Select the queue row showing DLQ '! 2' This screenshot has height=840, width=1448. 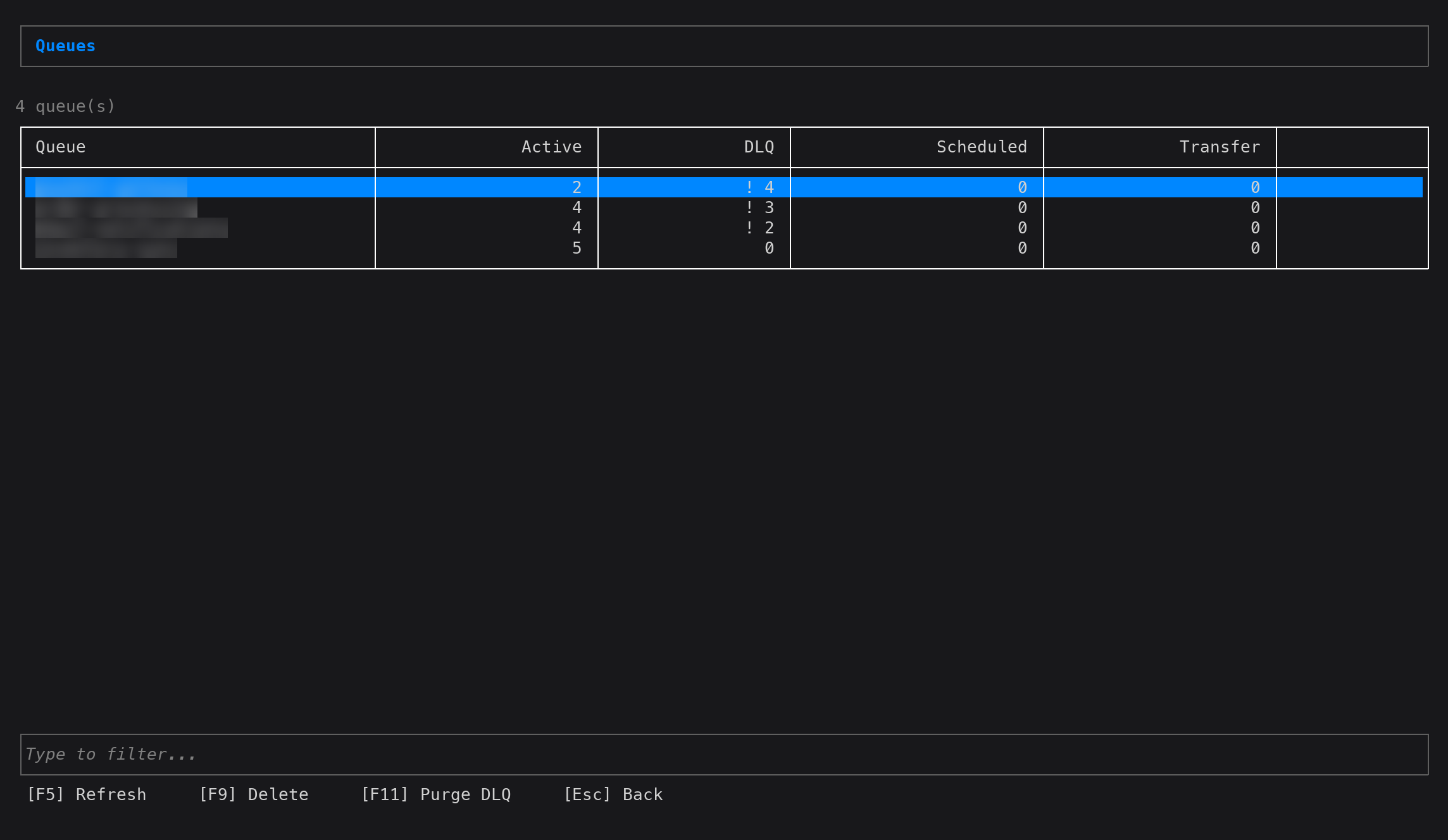[724, 228]
